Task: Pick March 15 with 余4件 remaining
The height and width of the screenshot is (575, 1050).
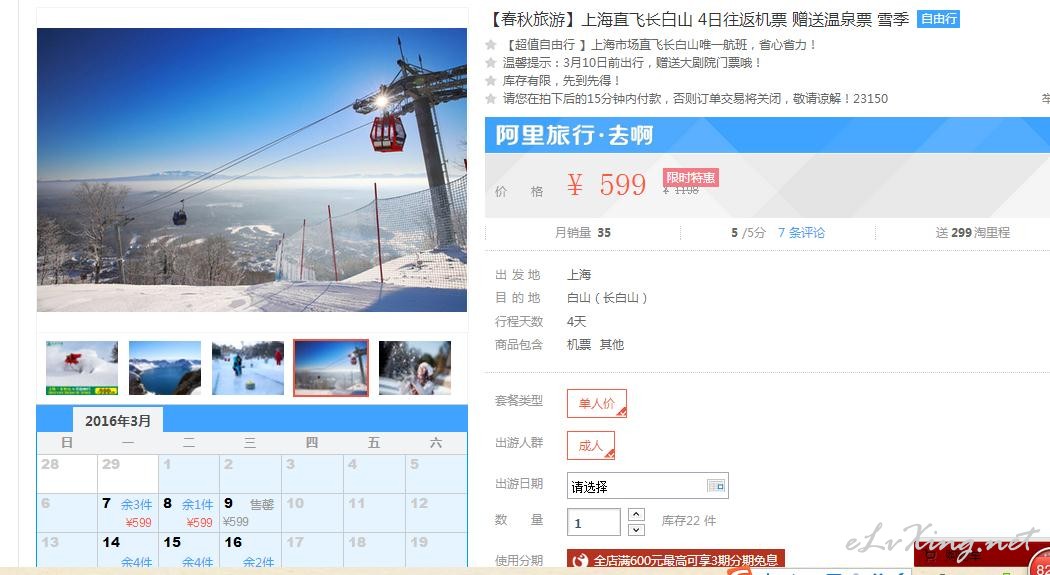Action: [189, 550]
